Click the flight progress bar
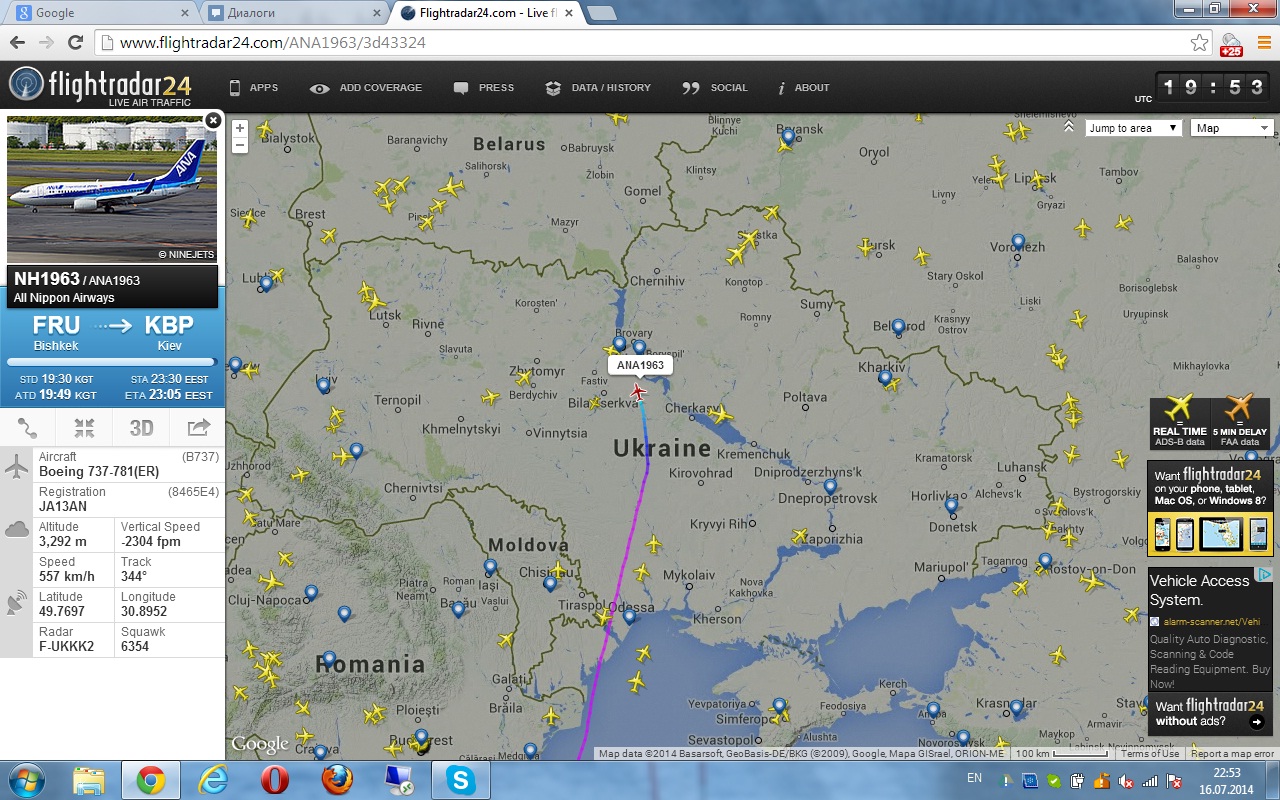Viewport: 1280px width, 800px height. (x=111, y=362)
